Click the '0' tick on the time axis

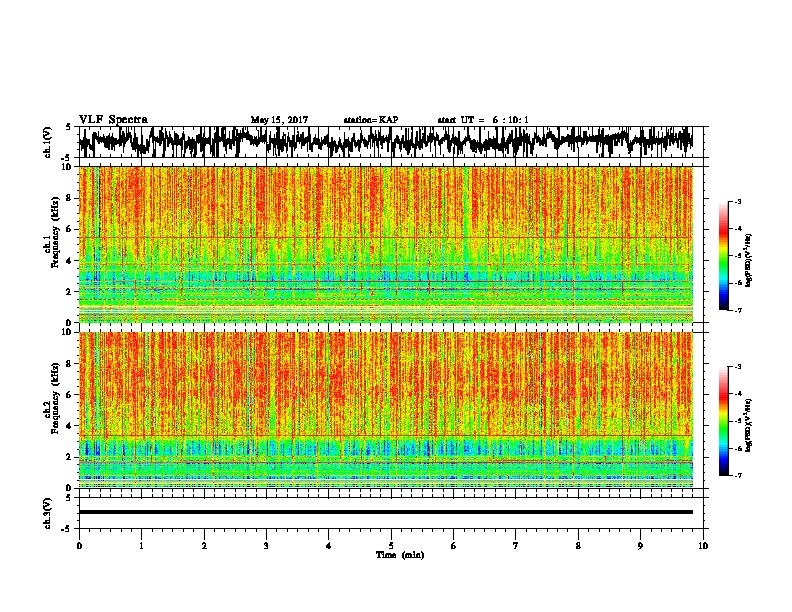pyautogui.click(x=79, y=546)
